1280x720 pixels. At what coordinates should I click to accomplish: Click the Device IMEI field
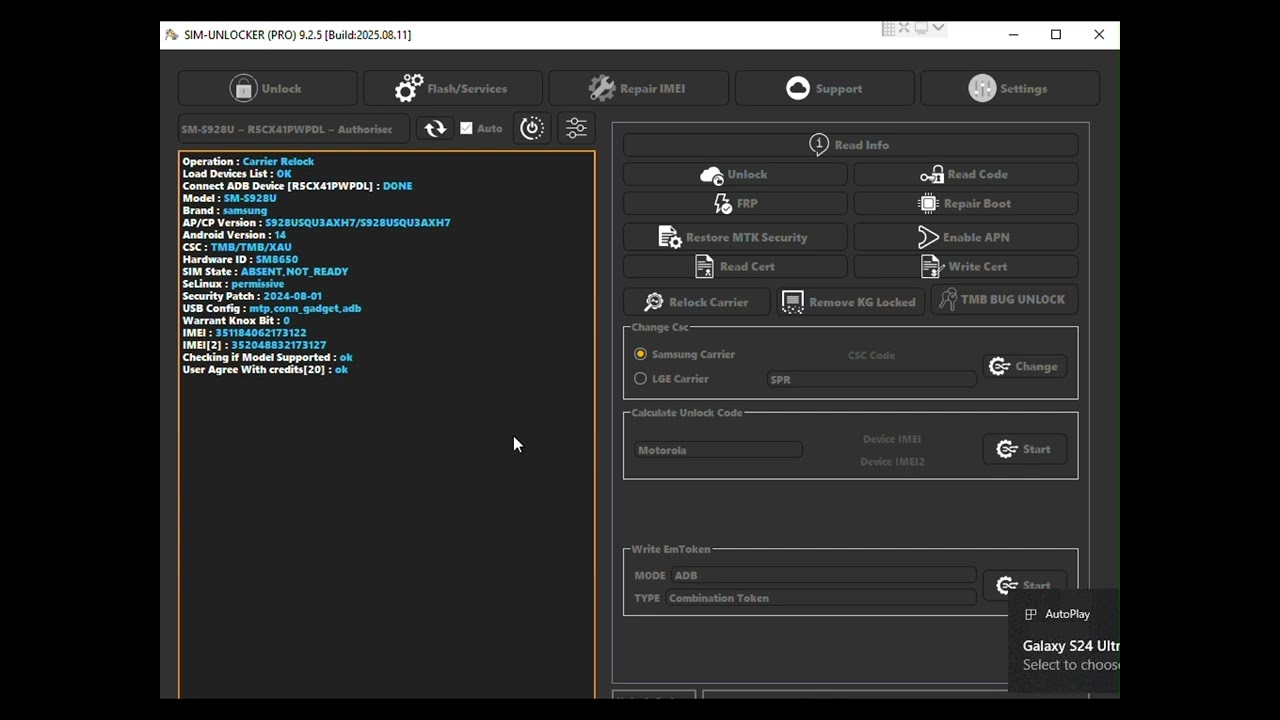tap(892, 439)
